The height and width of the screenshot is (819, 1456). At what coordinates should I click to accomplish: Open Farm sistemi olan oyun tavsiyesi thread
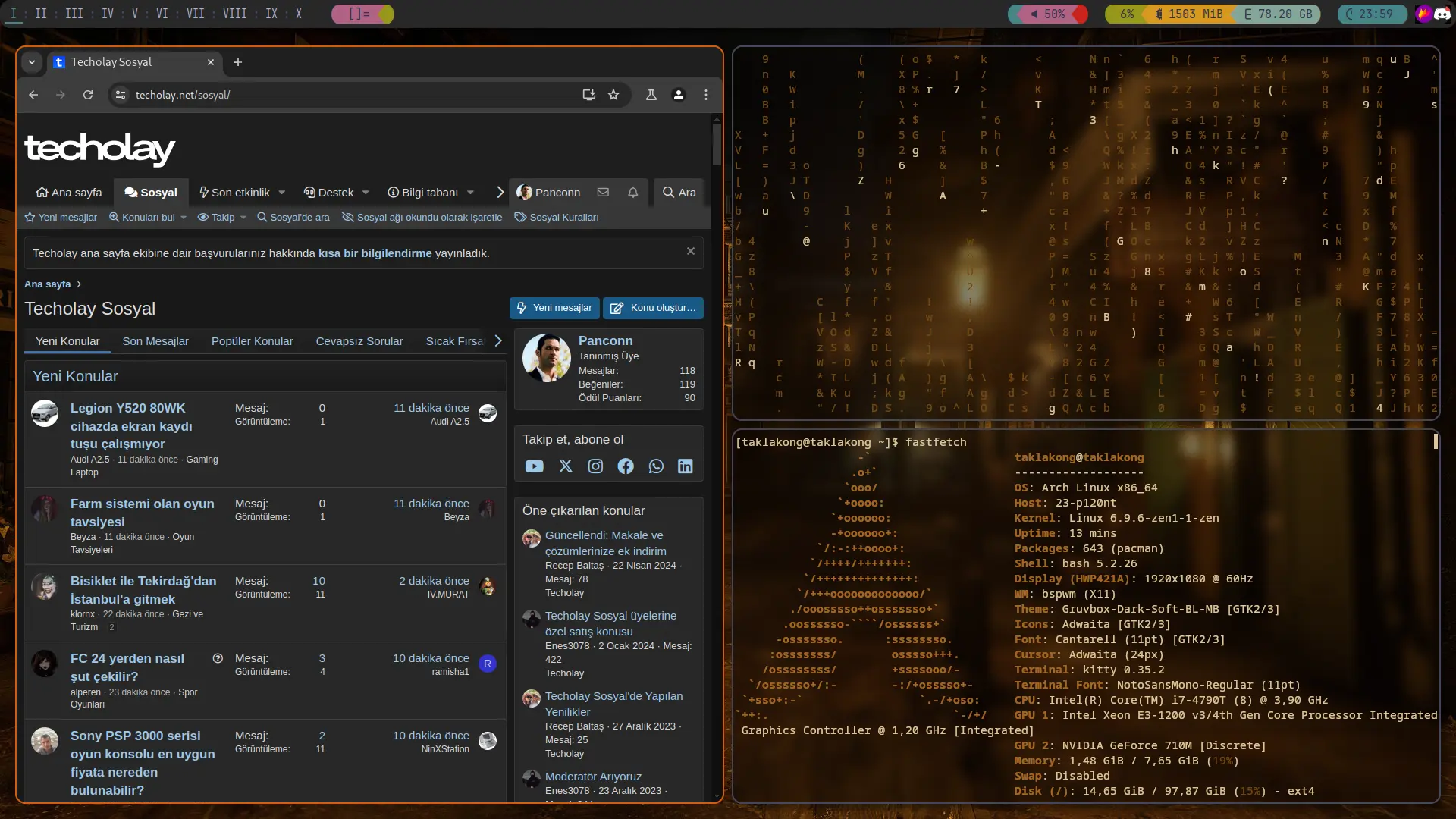point(143,513)
